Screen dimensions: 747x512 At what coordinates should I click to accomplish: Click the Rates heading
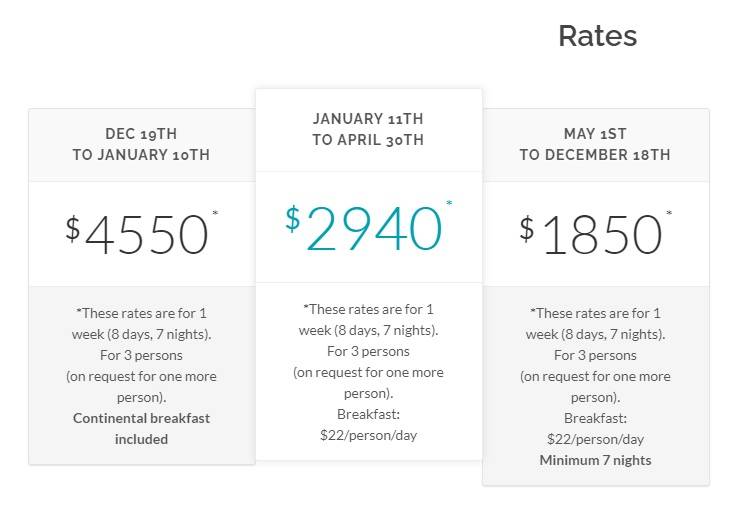point(597,36)
